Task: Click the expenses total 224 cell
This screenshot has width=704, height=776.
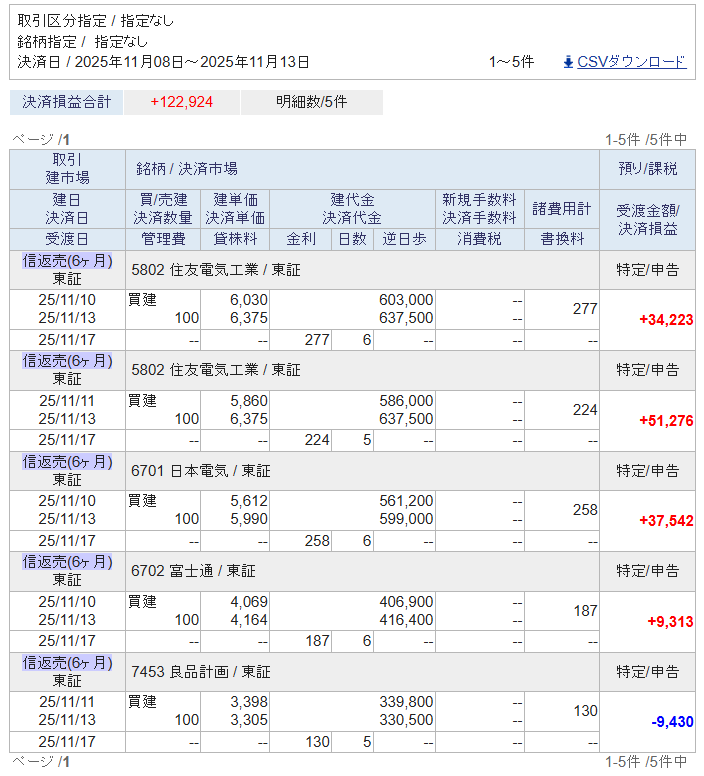Action: tap(562, 410)
